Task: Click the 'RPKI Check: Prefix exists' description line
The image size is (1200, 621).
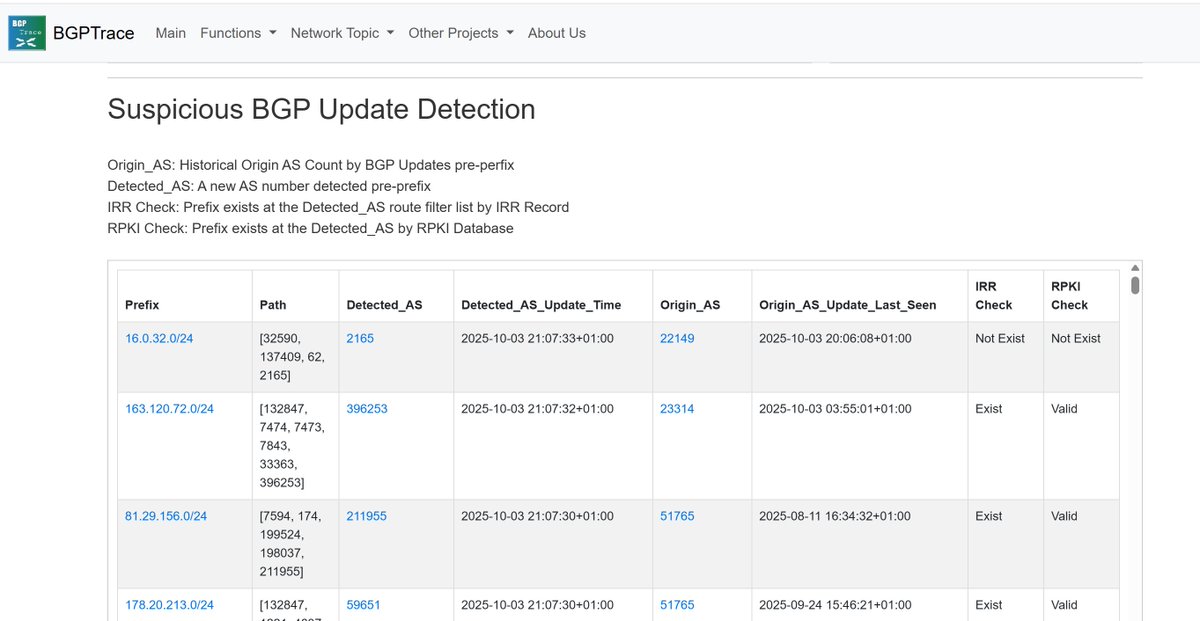Action: click(310, 228)
